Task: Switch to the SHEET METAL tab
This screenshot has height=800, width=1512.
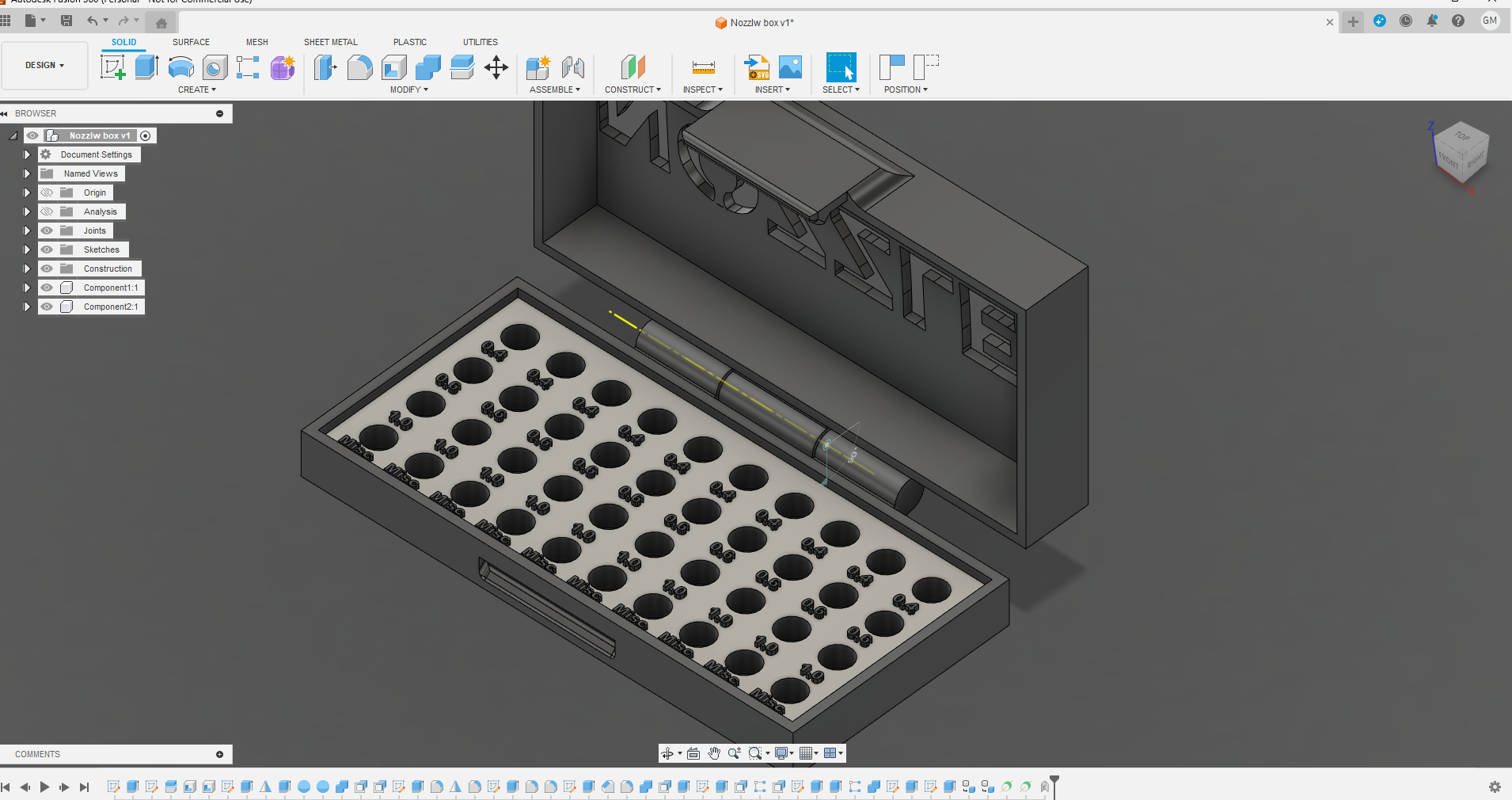Action: [x=329, y=42]
